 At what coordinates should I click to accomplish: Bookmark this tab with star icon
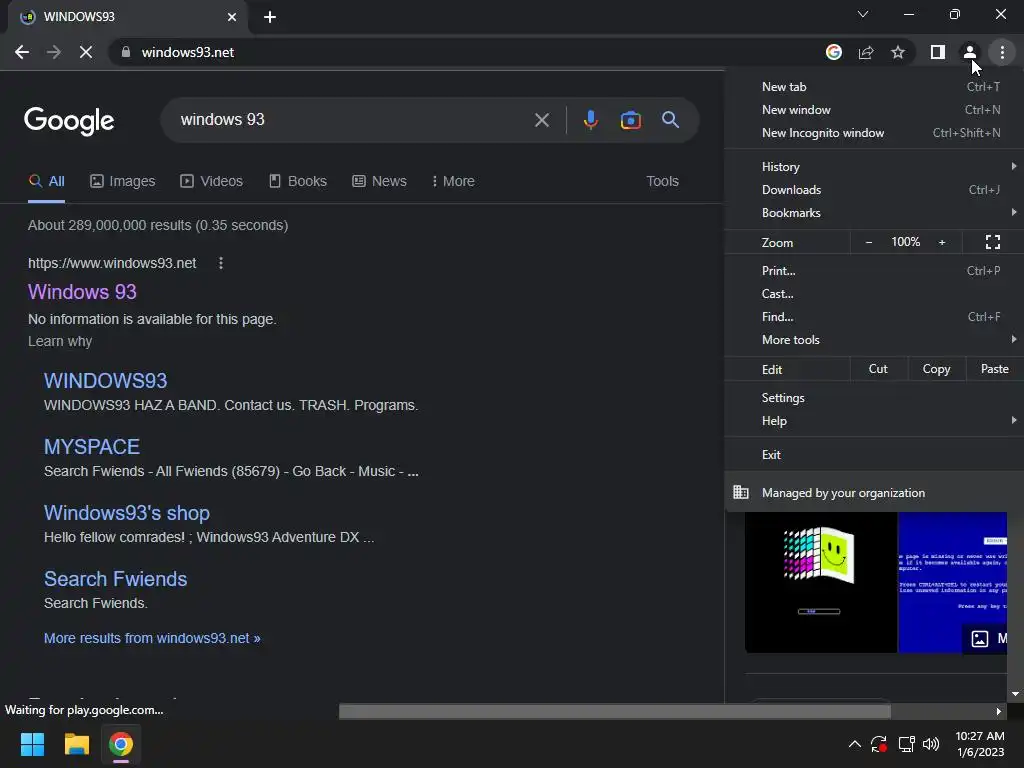click(x=898, y=52)
